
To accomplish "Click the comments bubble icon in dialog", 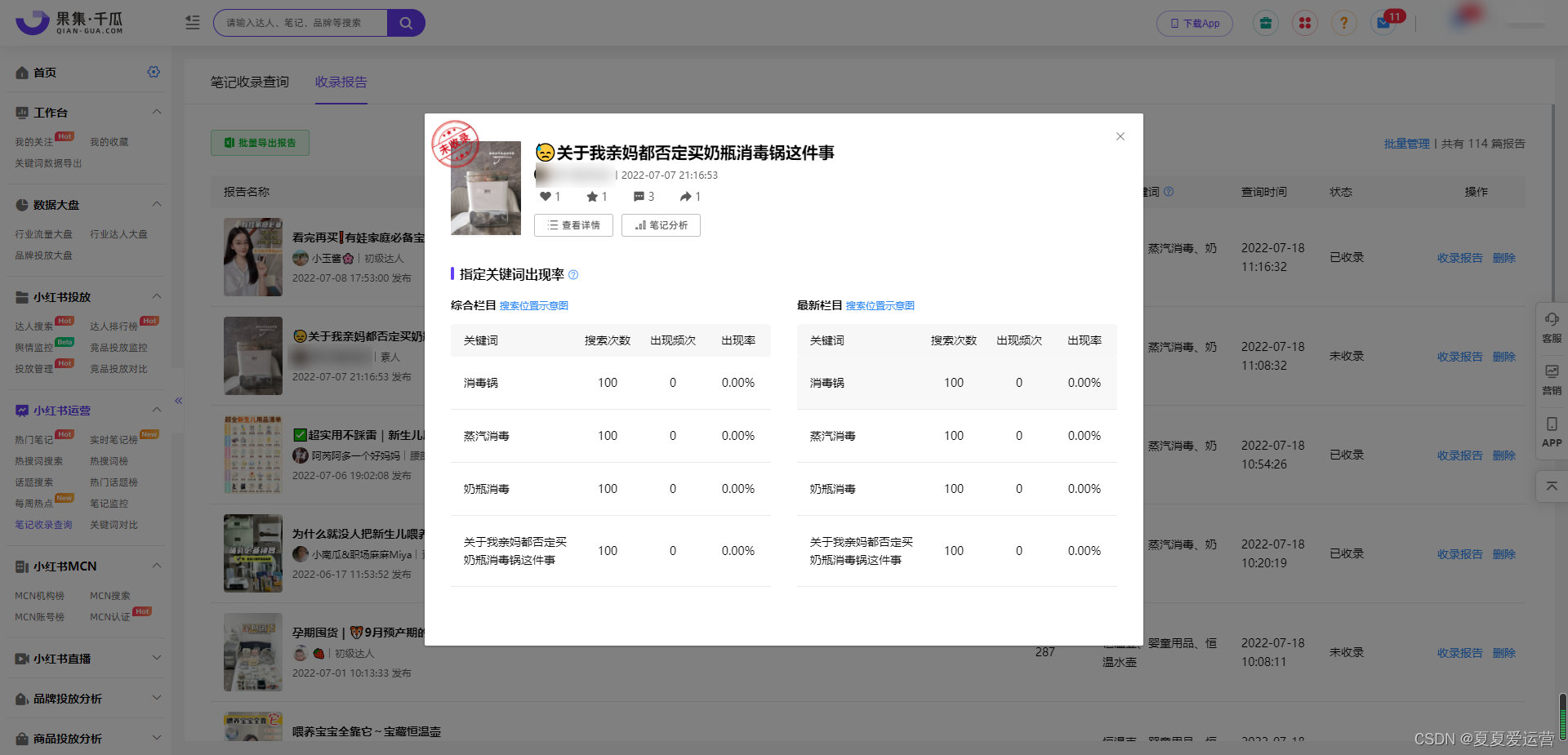I will click(639, 196).
